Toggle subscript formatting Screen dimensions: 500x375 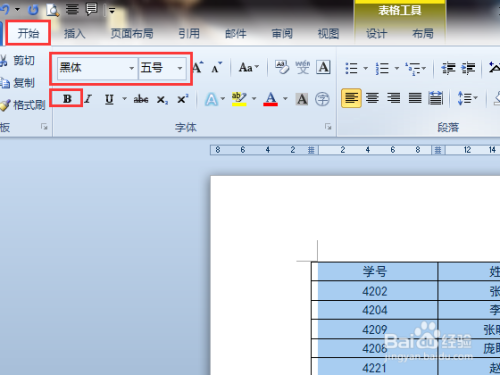(x=162, y=99)
